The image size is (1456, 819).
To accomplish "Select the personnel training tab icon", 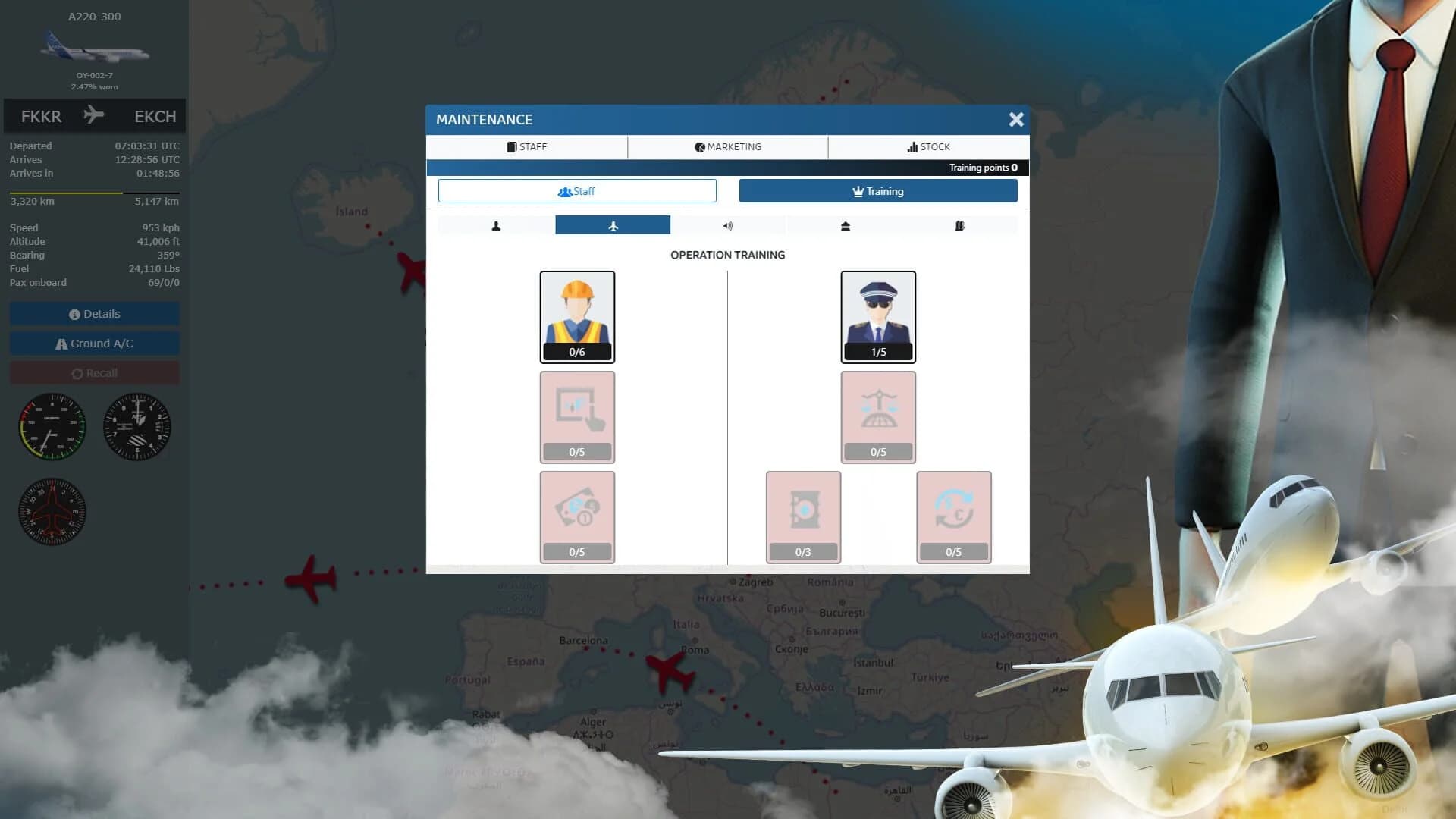I will click(x=497, y=224).
